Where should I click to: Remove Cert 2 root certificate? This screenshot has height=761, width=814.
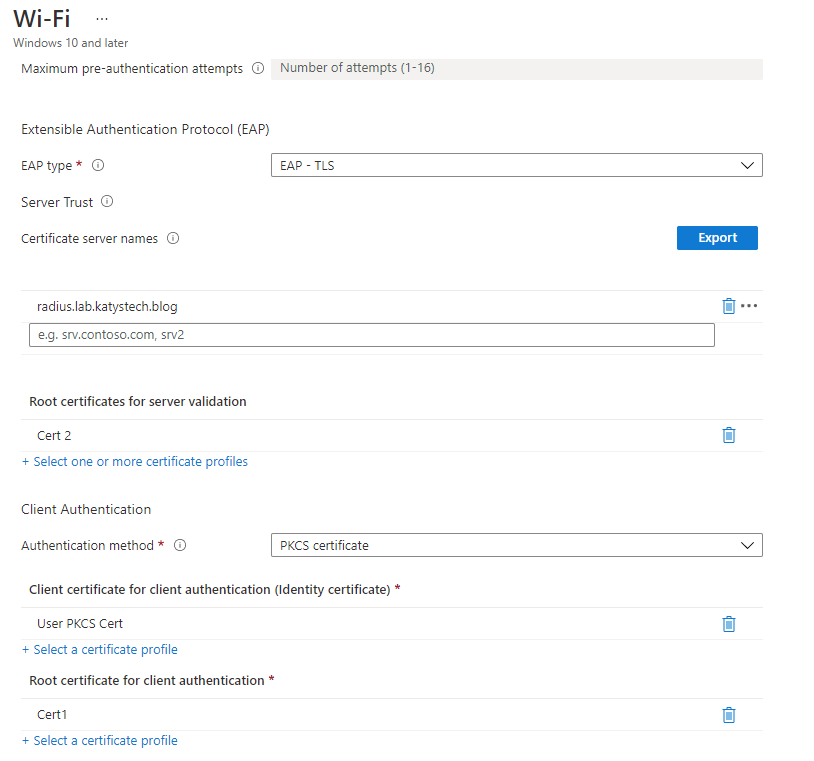click(x=728, y=435)
